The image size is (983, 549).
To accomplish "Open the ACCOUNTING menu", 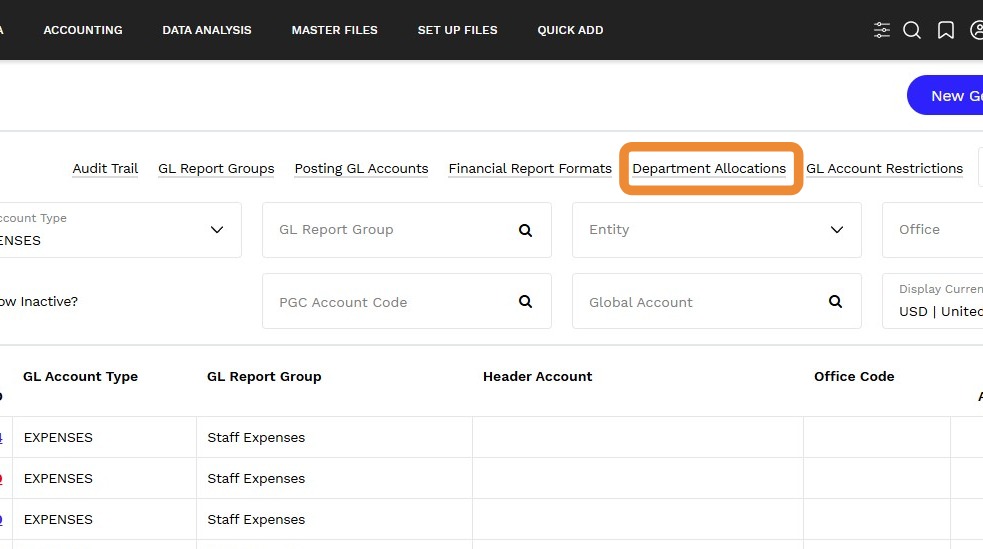I will 83,30.
